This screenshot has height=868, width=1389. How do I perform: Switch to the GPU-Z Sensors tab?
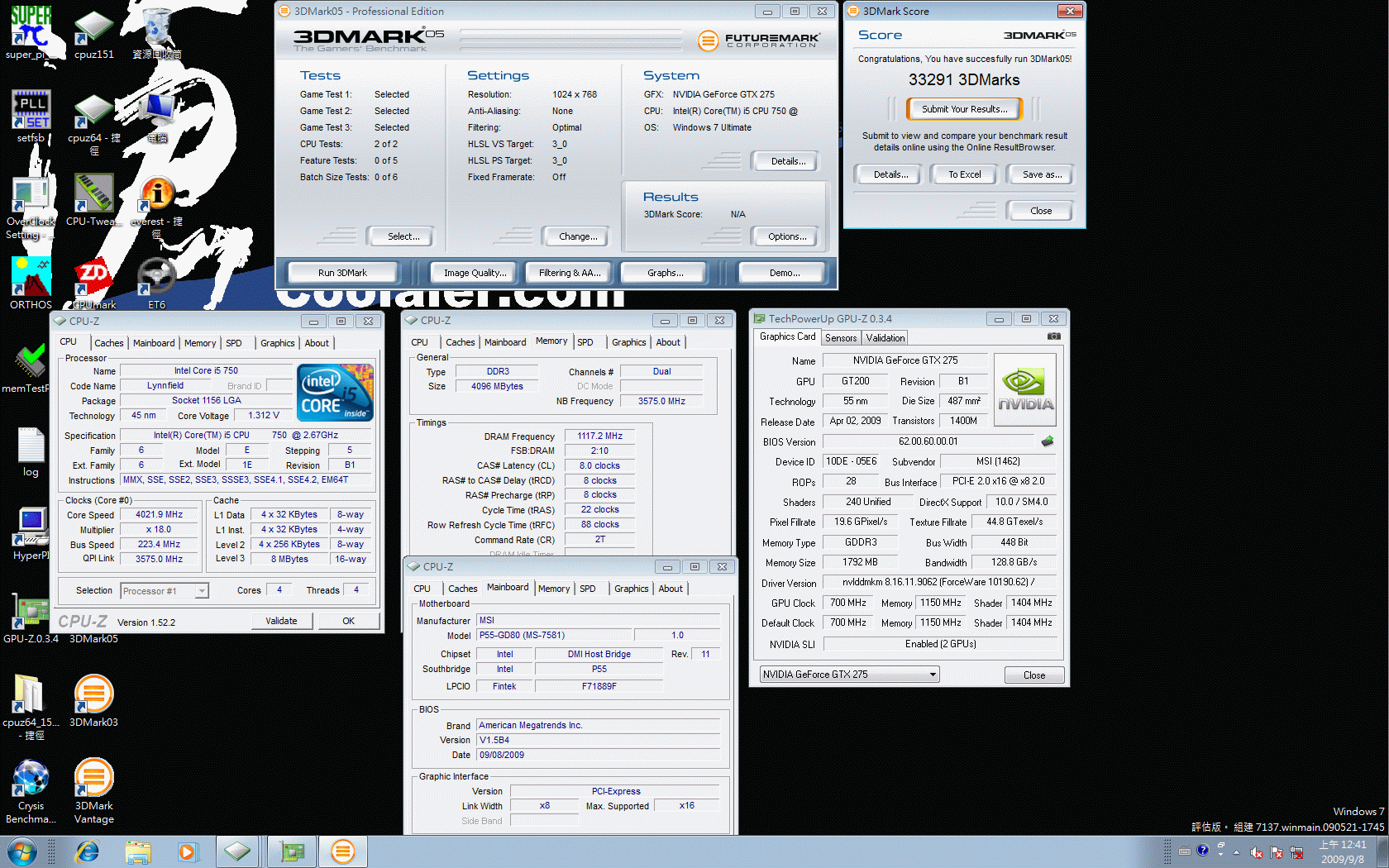tap(841, 337)
